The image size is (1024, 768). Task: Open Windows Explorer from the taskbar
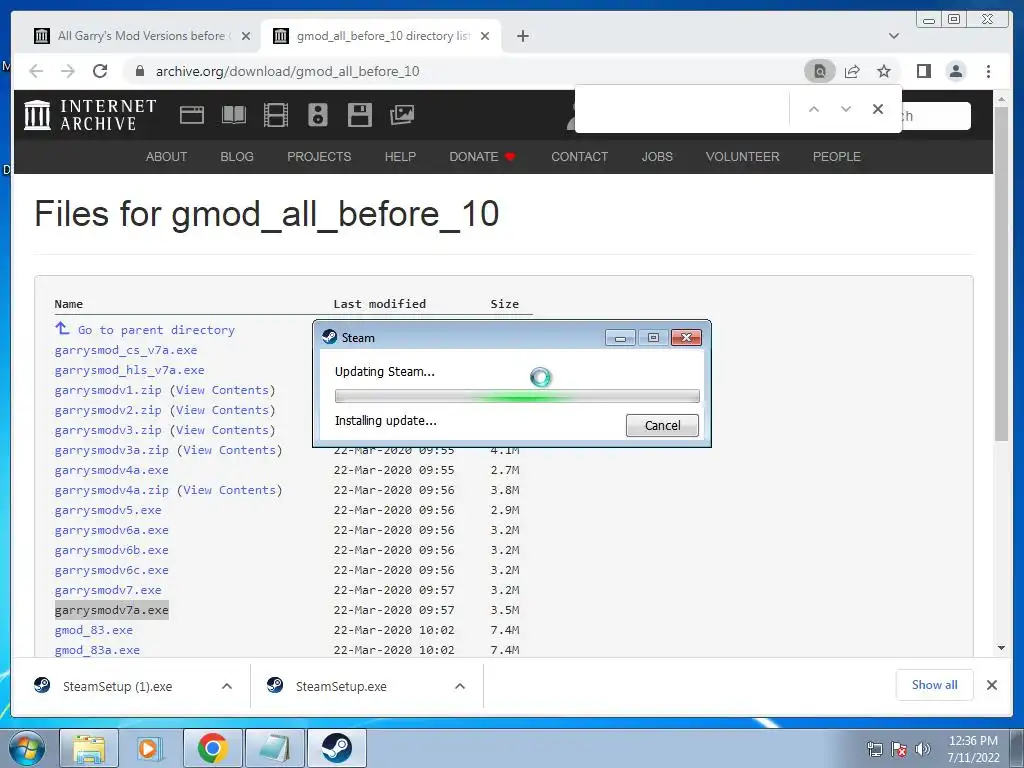89,748
